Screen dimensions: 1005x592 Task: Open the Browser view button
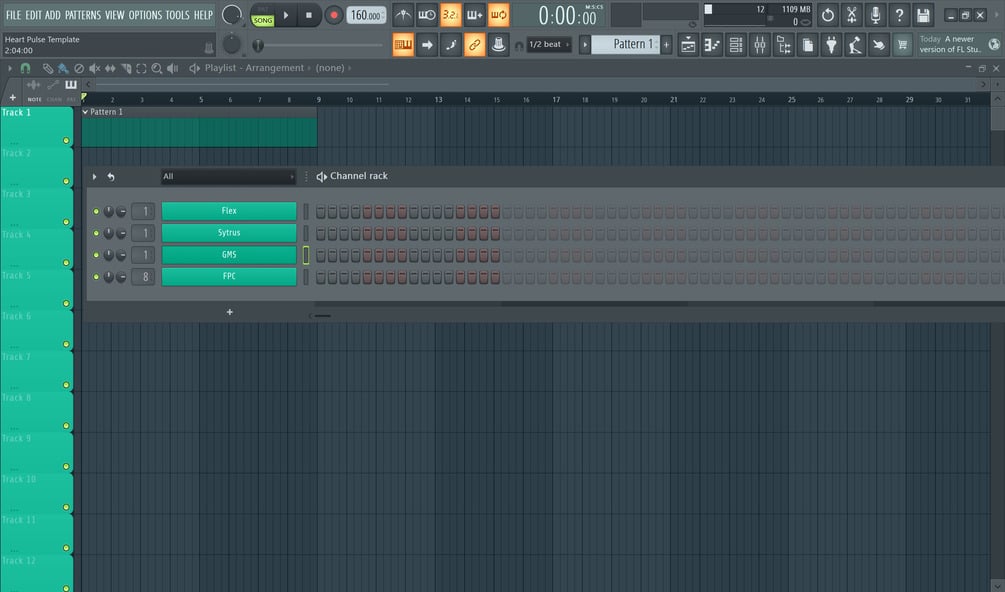[x=784, y=45]
